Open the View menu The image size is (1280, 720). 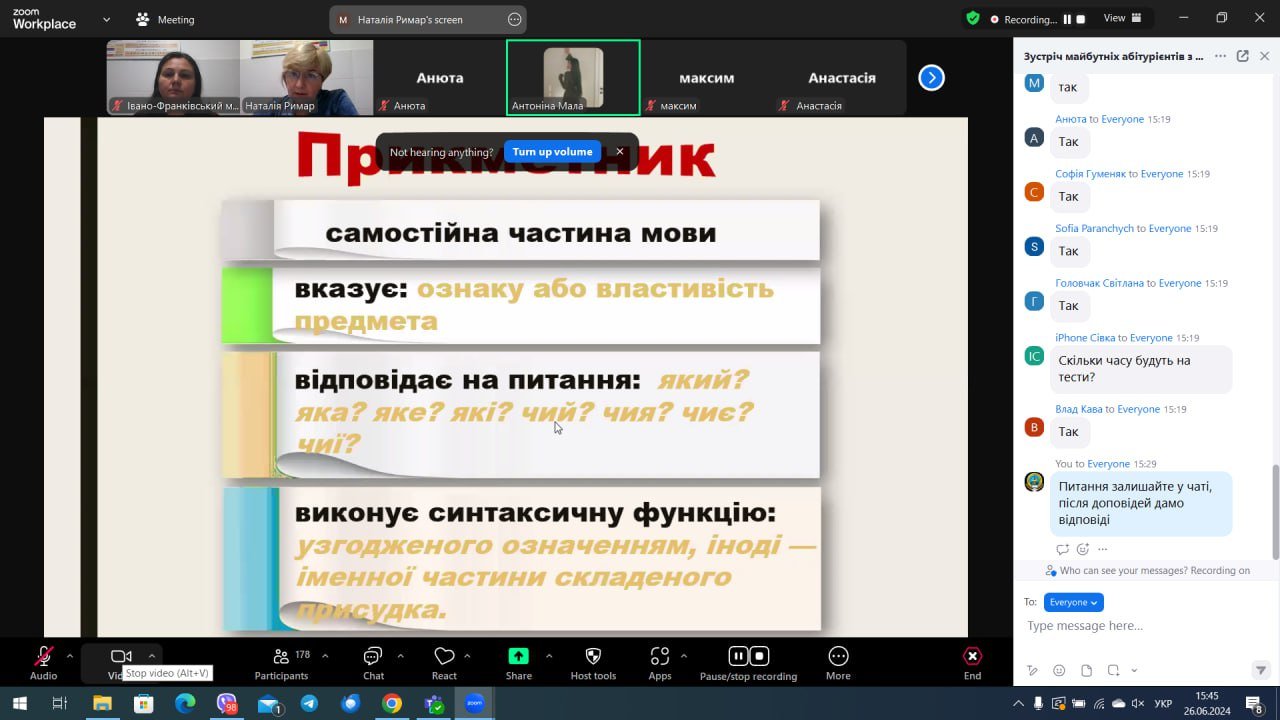point(1121,18)
